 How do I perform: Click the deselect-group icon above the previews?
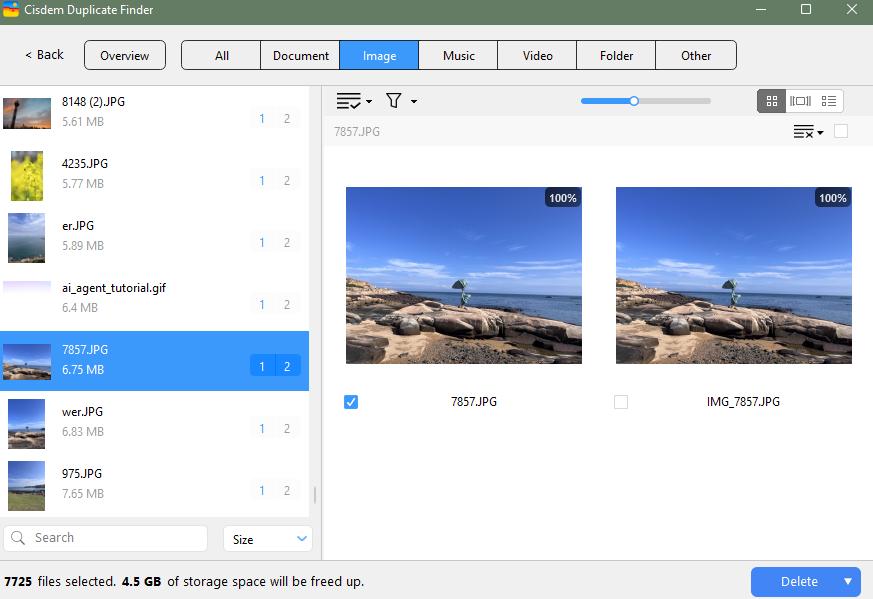coord(803,131)
